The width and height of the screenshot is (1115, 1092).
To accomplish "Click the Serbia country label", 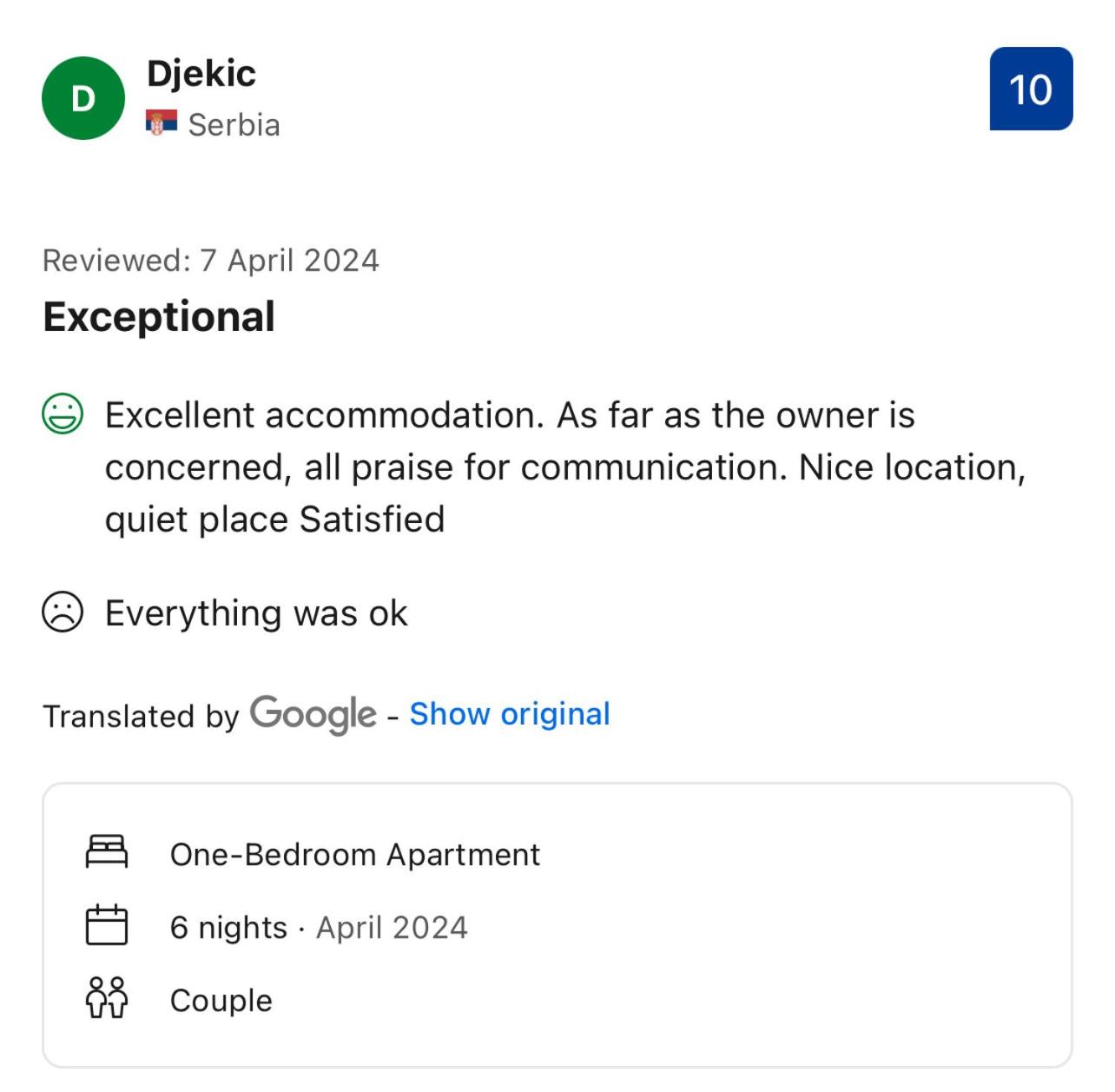I will pyautogui.click(x=234, y=125).
